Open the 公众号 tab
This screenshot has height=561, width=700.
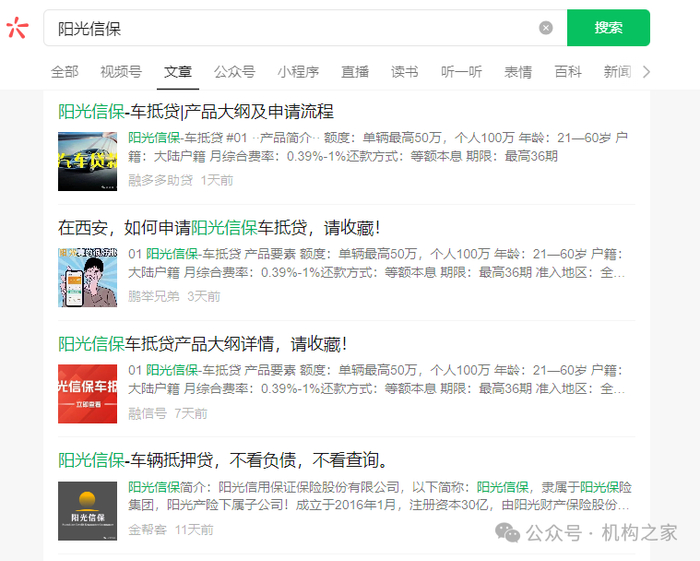pyautogui.click(x=234, y=71)
